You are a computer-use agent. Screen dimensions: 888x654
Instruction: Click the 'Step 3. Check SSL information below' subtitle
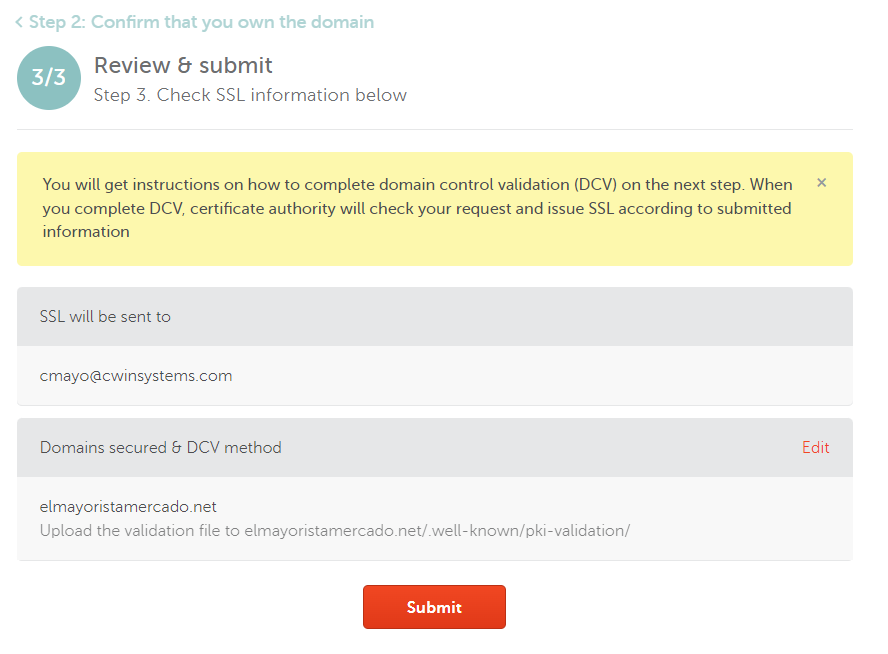250,96
